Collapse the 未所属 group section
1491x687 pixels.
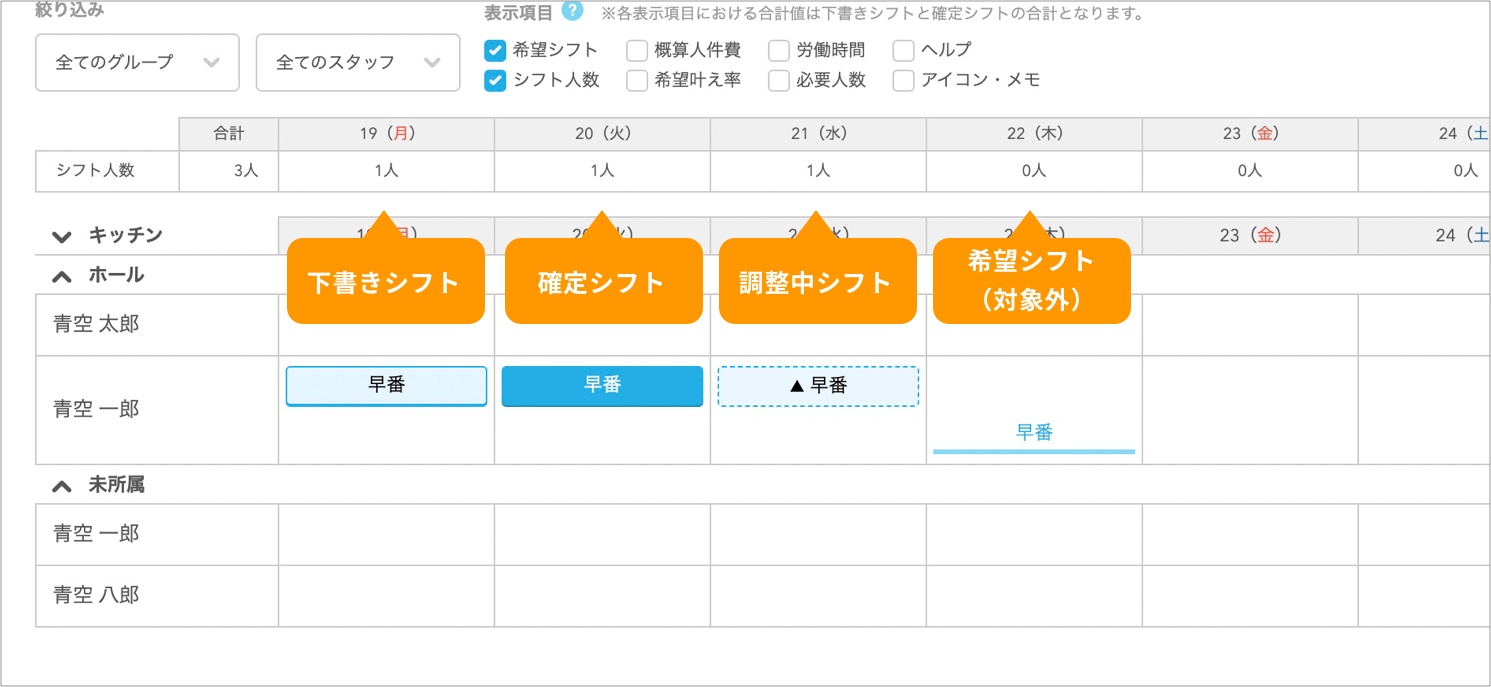click(x=62, y=485)
